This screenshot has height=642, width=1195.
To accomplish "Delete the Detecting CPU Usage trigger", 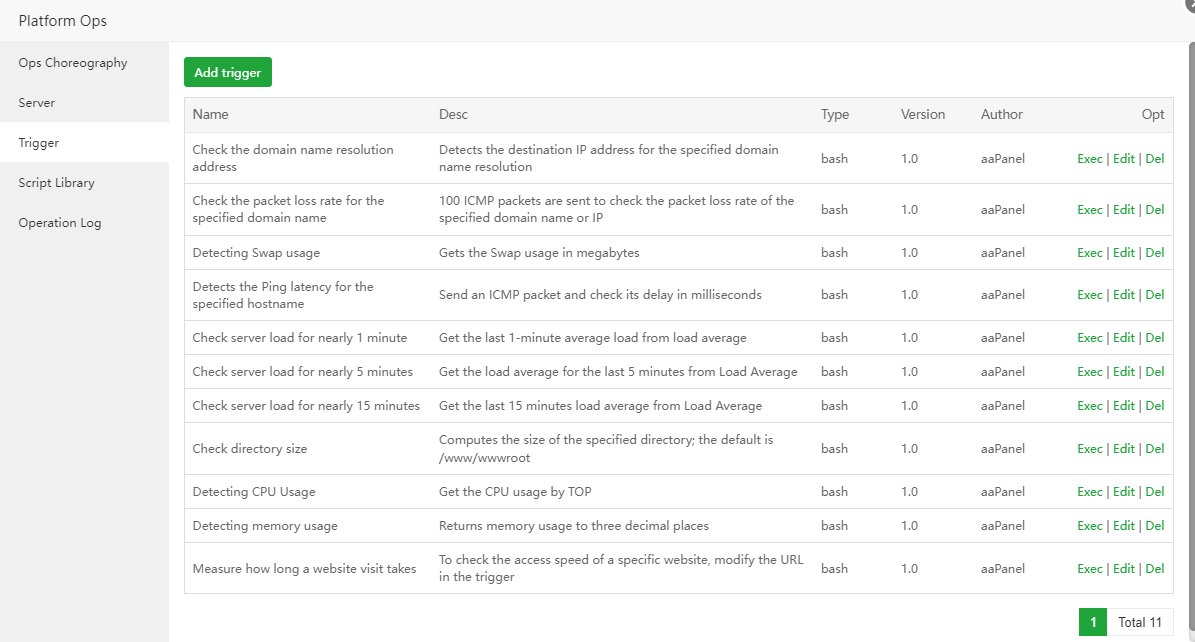I will point(1155,492).
